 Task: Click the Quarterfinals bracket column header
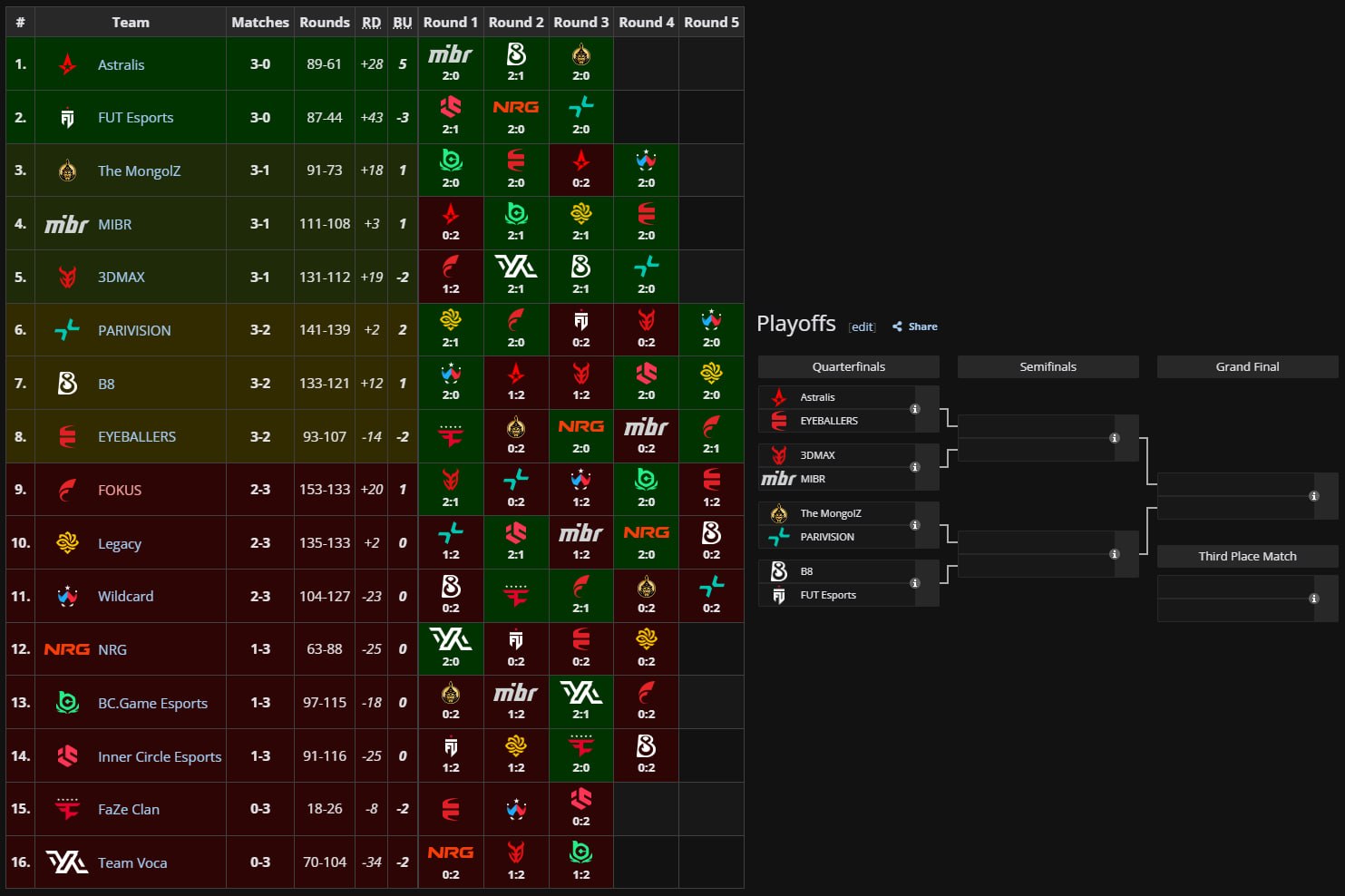[848, 366]
